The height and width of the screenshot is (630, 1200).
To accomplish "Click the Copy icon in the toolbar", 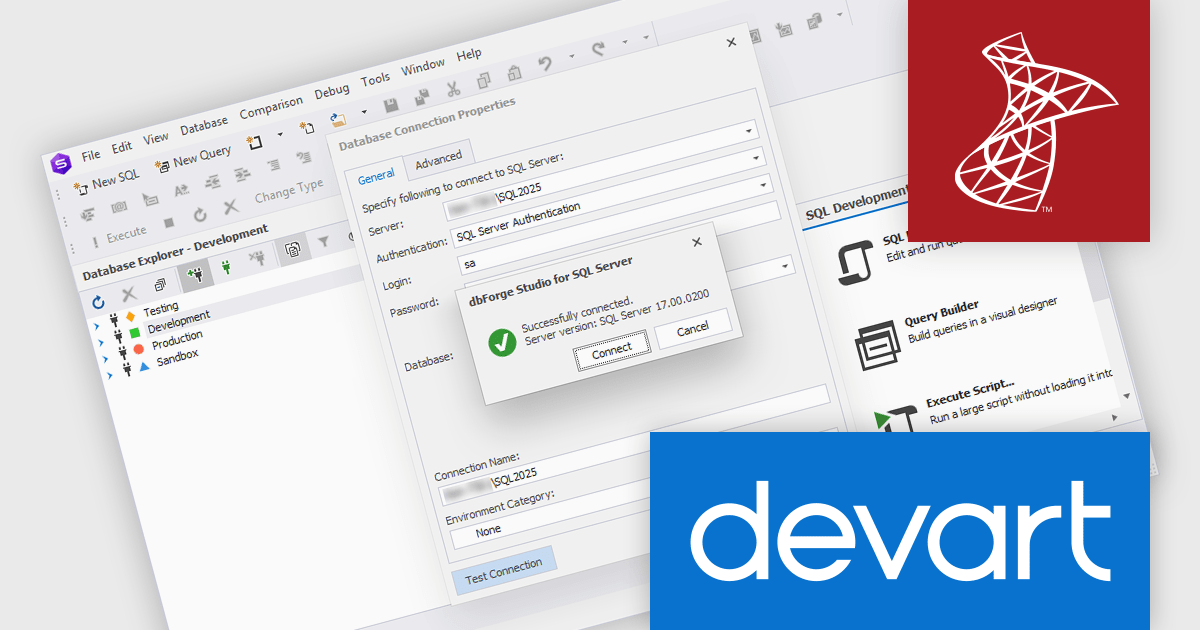I will pyautogui.click(x=484, y=80).
